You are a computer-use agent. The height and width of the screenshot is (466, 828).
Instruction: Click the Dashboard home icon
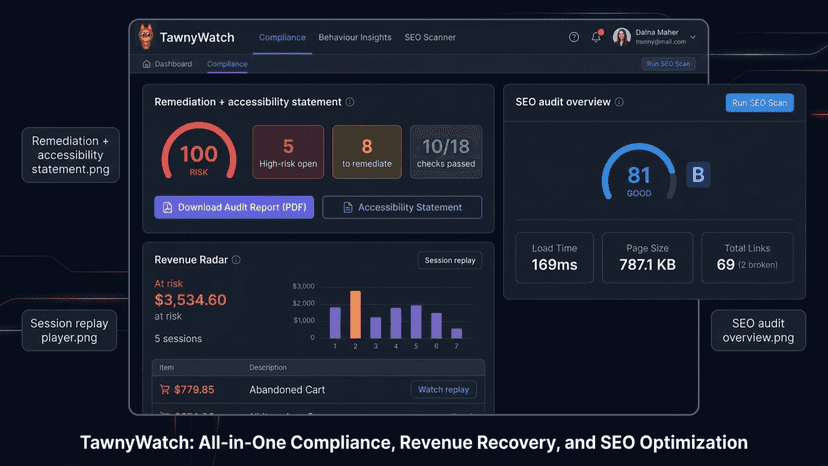point(146,64)
